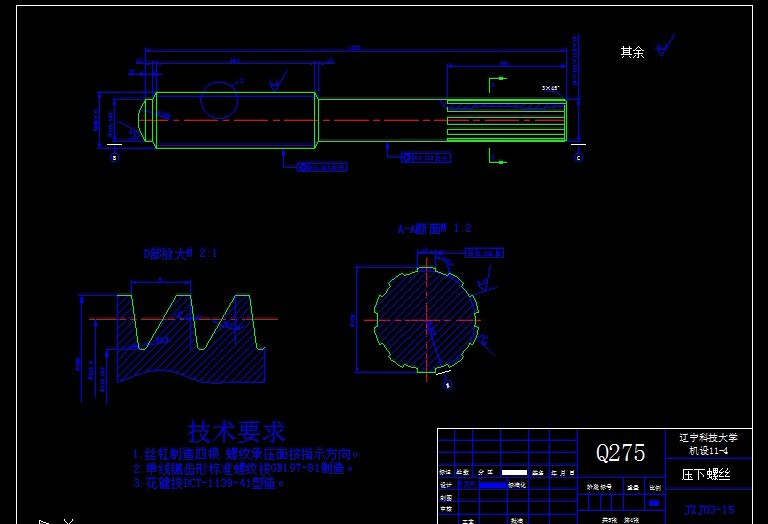The image size is (768, 524).
Task: Click '机设11-4' class text
Action: pos(708,451)
